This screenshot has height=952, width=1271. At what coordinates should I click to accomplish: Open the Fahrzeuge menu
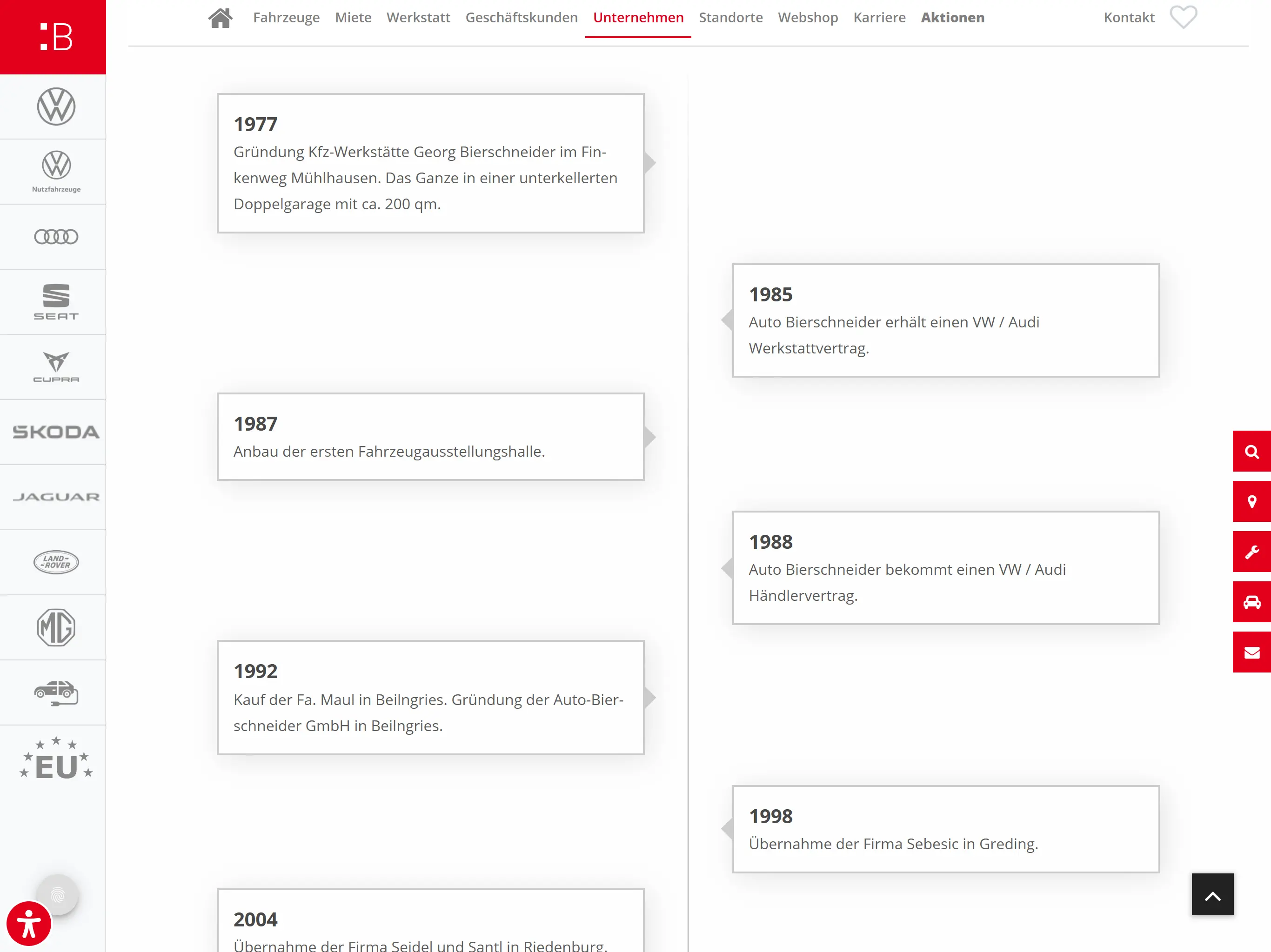click(x=286, y=18)
